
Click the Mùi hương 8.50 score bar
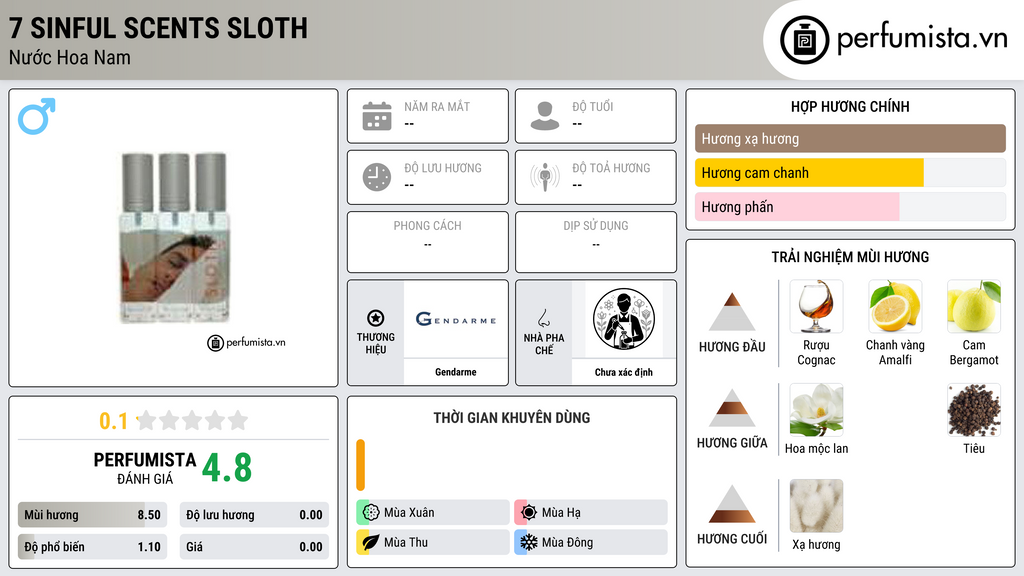pyautogui.click(x=93, y=515)
